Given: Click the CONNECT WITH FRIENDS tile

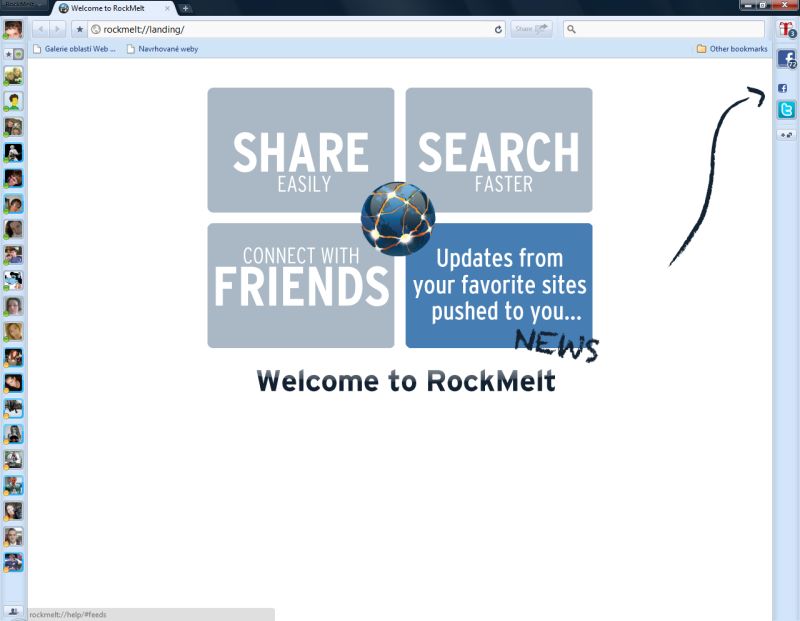Looking at the screenshot, I should point(301,285).
